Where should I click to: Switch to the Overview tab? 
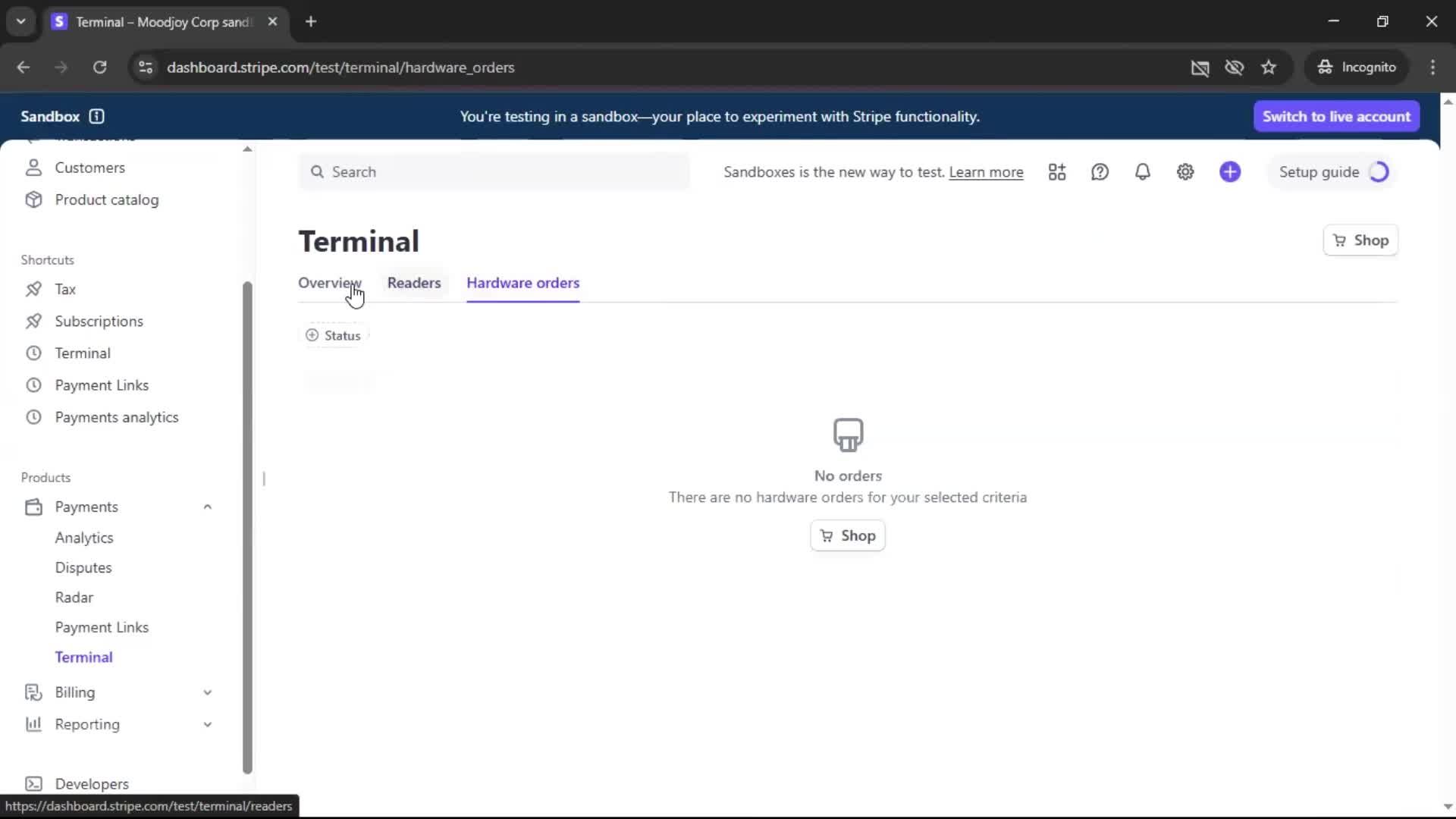(329, 283)
